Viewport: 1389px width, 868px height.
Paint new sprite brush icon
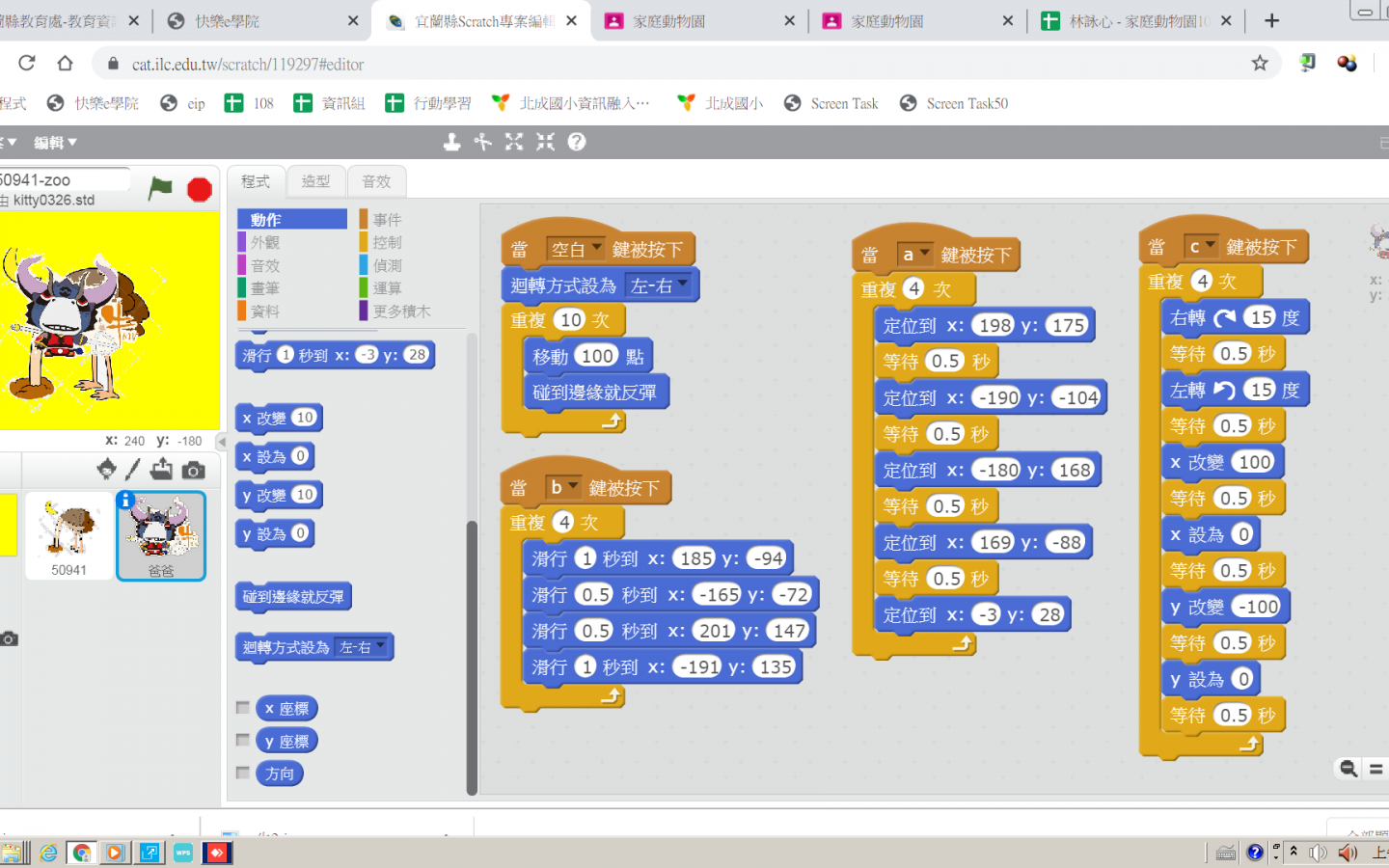point(133,470)
